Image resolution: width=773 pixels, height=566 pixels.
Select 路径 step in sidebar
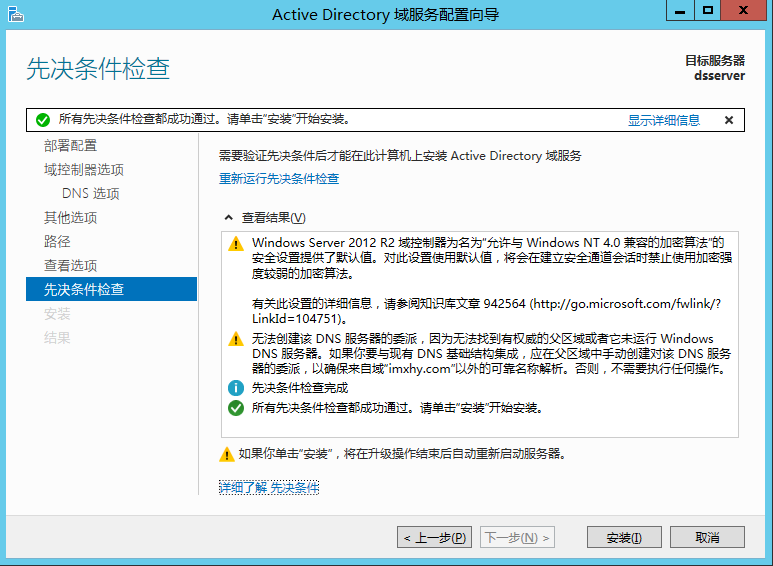57,241
